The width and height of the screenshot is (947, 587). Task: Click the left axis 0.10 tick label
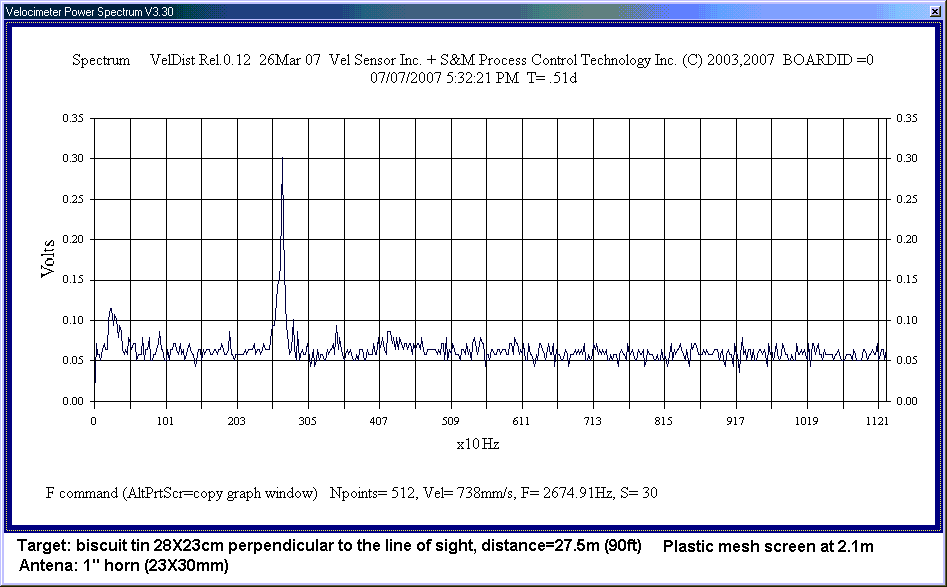(x=73, y=321)
